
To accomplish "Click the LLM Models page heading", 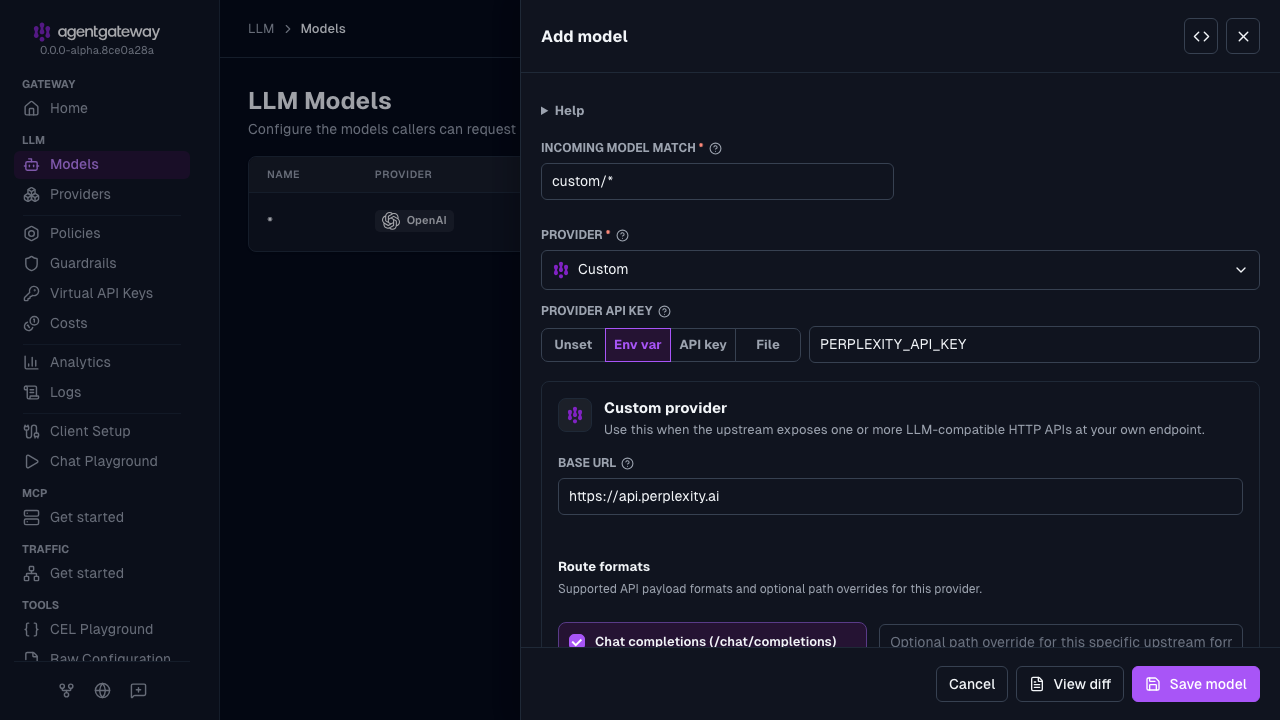I will coord(320,101).
